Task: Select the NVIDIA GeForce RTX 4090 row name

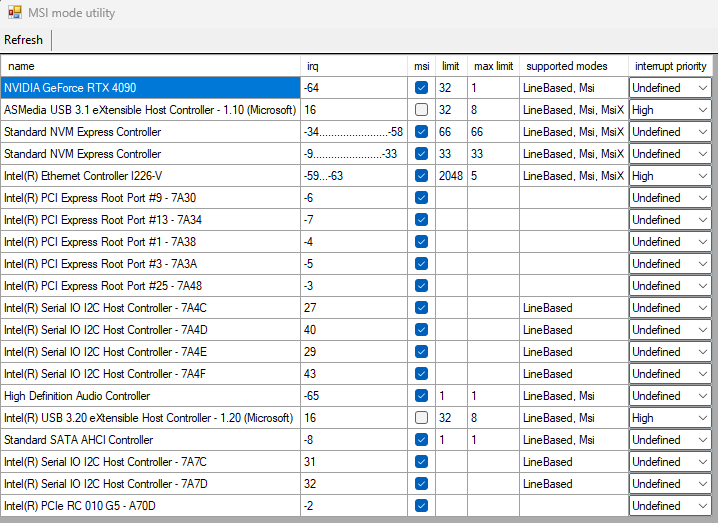Action: [151, 87]
